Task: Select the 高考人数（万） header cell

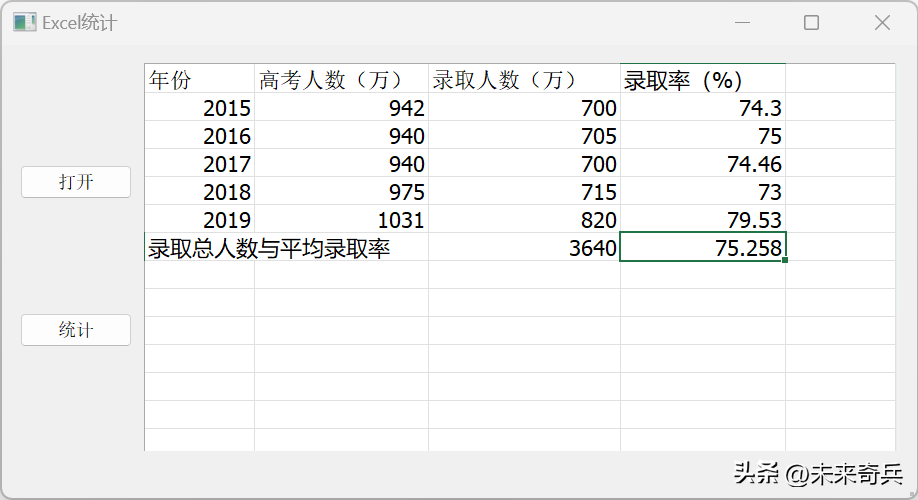Action: coord(341,78)
